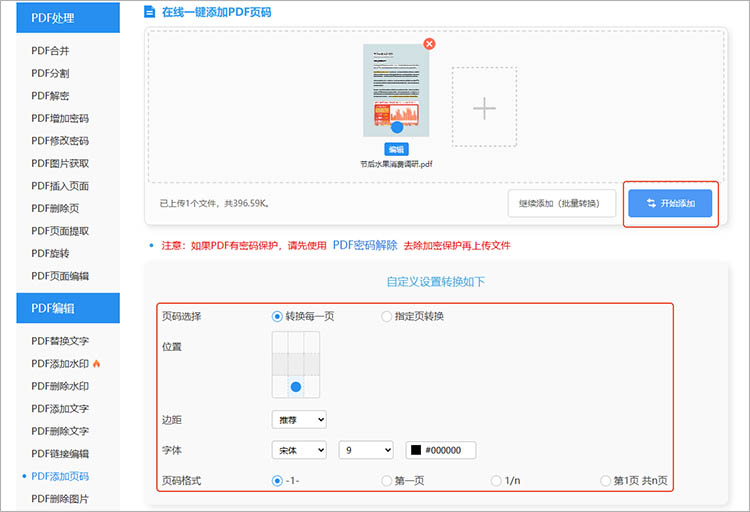Open PDF旋转 in sidebar
The height and width of the screenshot is (512, 750).
pos(50,253)
